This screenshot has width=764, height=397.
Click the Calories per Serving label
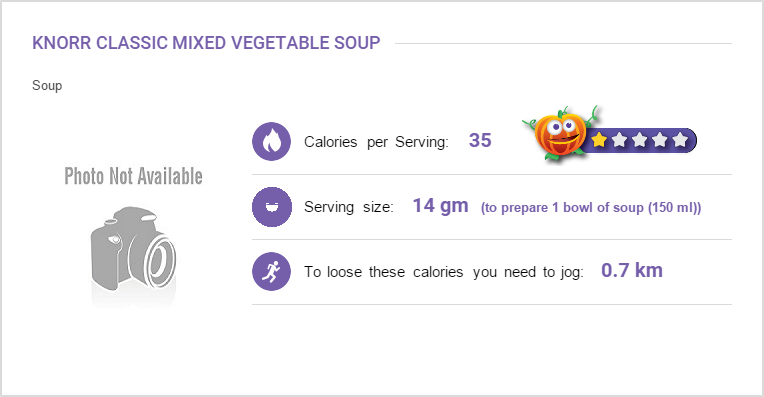(x=376, y=142)
